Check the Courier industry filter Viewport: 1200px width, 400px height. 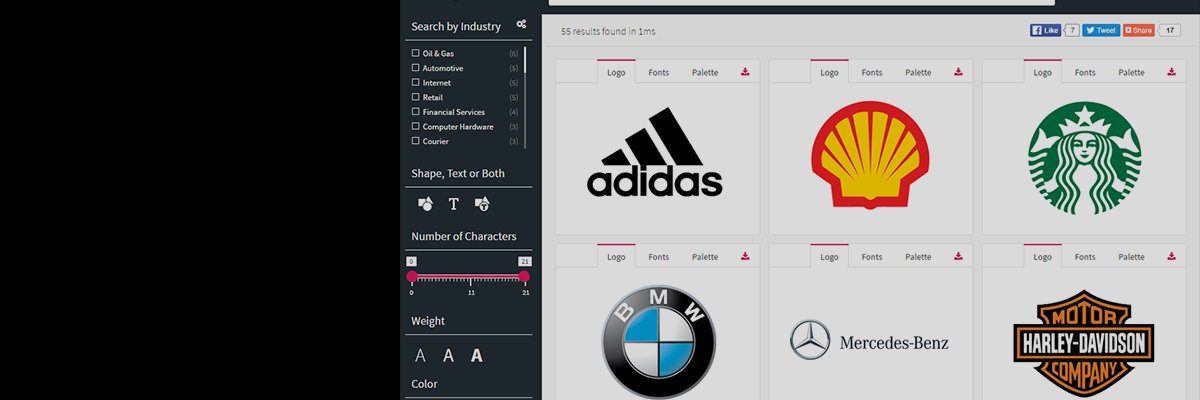pyautogui.click(x=415, y=141)
